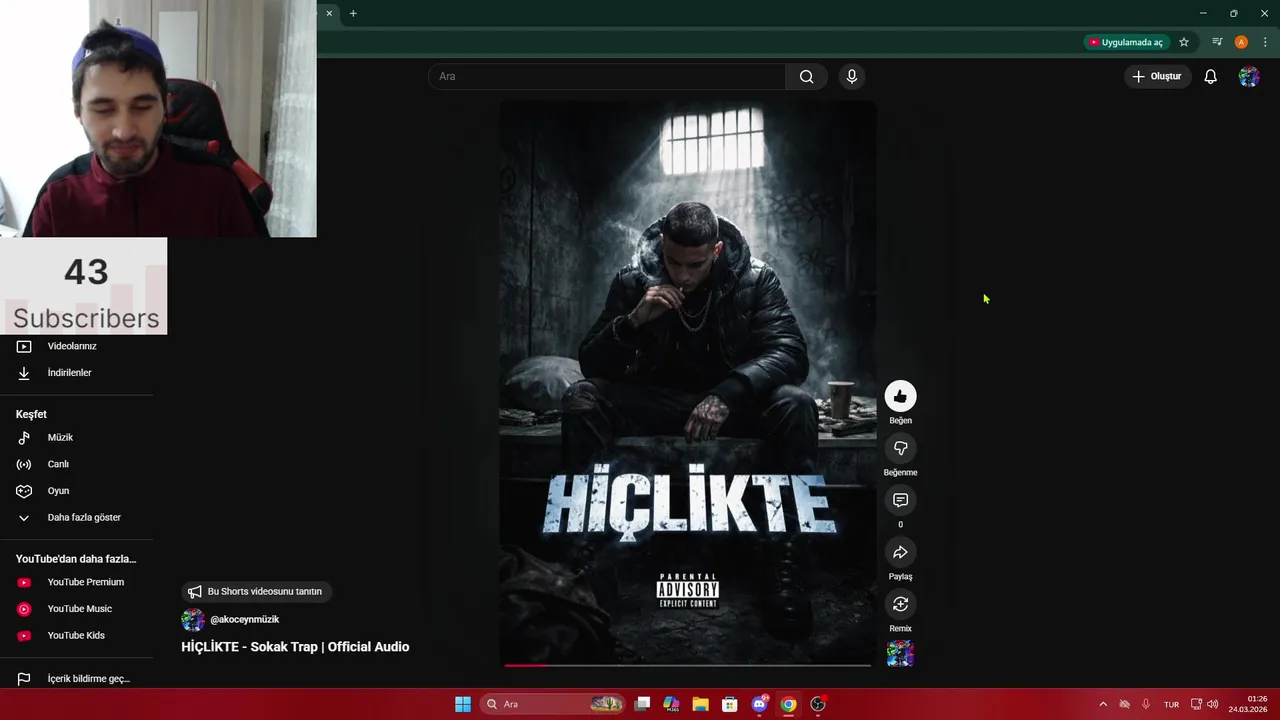The height and width of the screenshot is (720, 1280).
Task: Open the Chrome profile A avatar
Action: pos(1241,42)
